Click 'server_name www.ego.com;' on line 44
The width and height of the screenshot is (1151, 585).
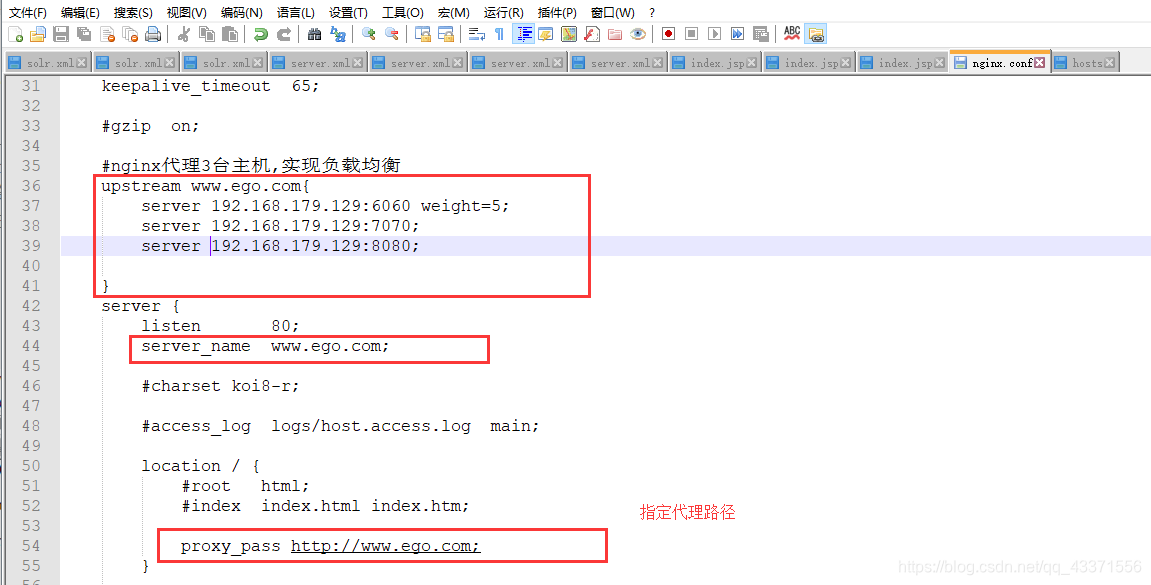265,346
